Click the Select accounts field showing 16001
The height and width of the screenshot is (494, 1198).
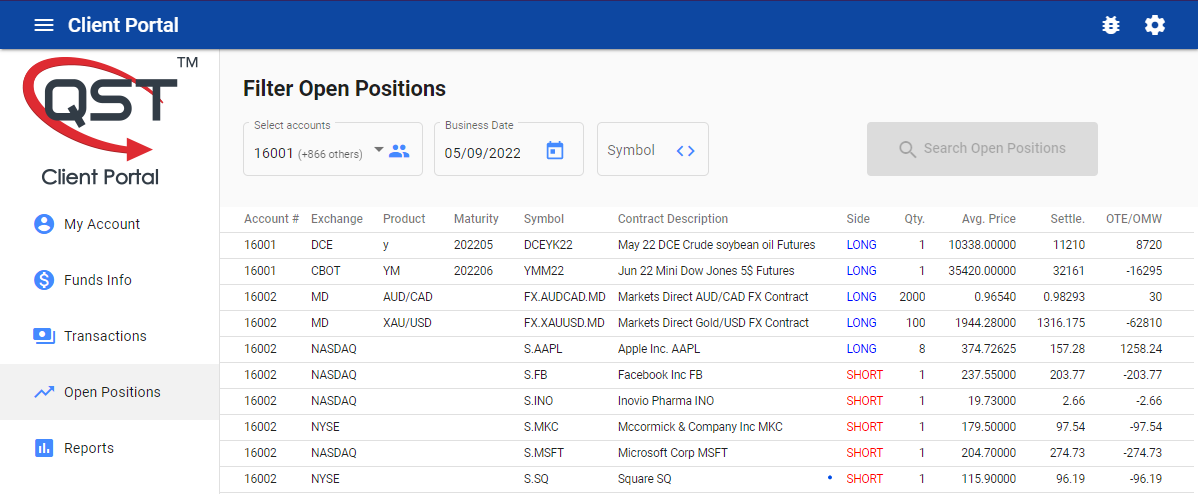click(x=332, y=149)
